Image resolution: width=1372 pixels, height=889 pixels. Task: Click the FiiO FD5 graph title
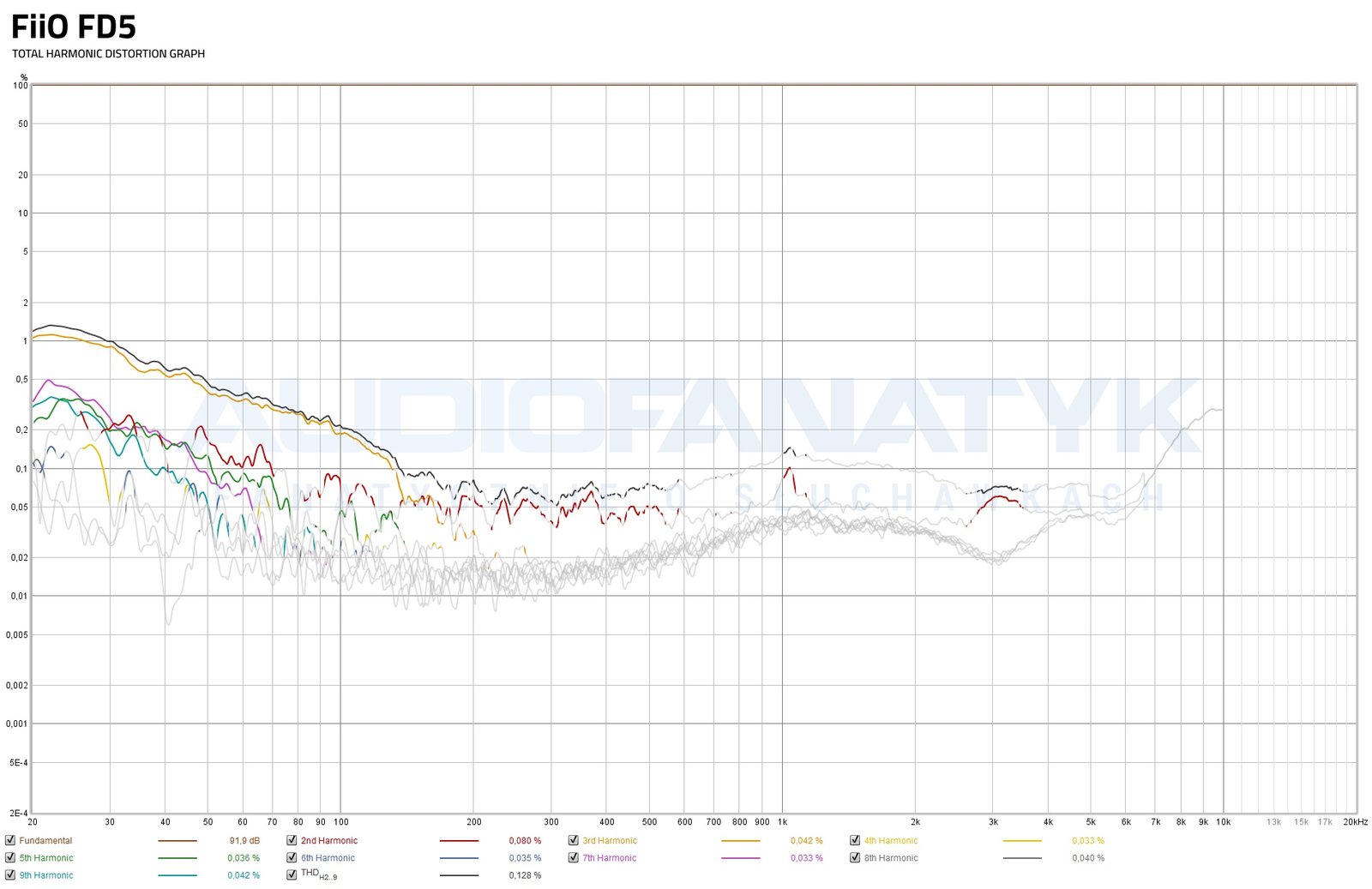[x=74, y=27]
